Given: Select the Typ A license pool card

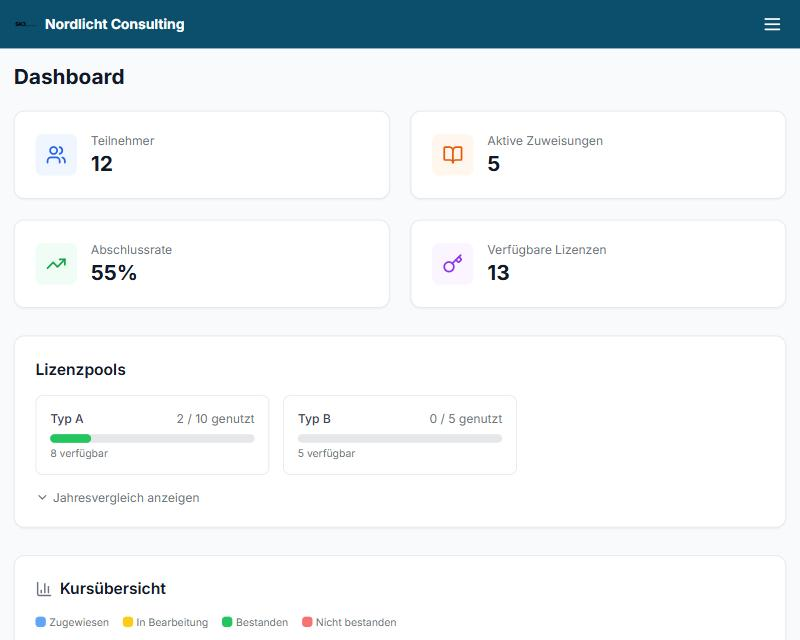Looking at the screenshot, I should 152,435.
